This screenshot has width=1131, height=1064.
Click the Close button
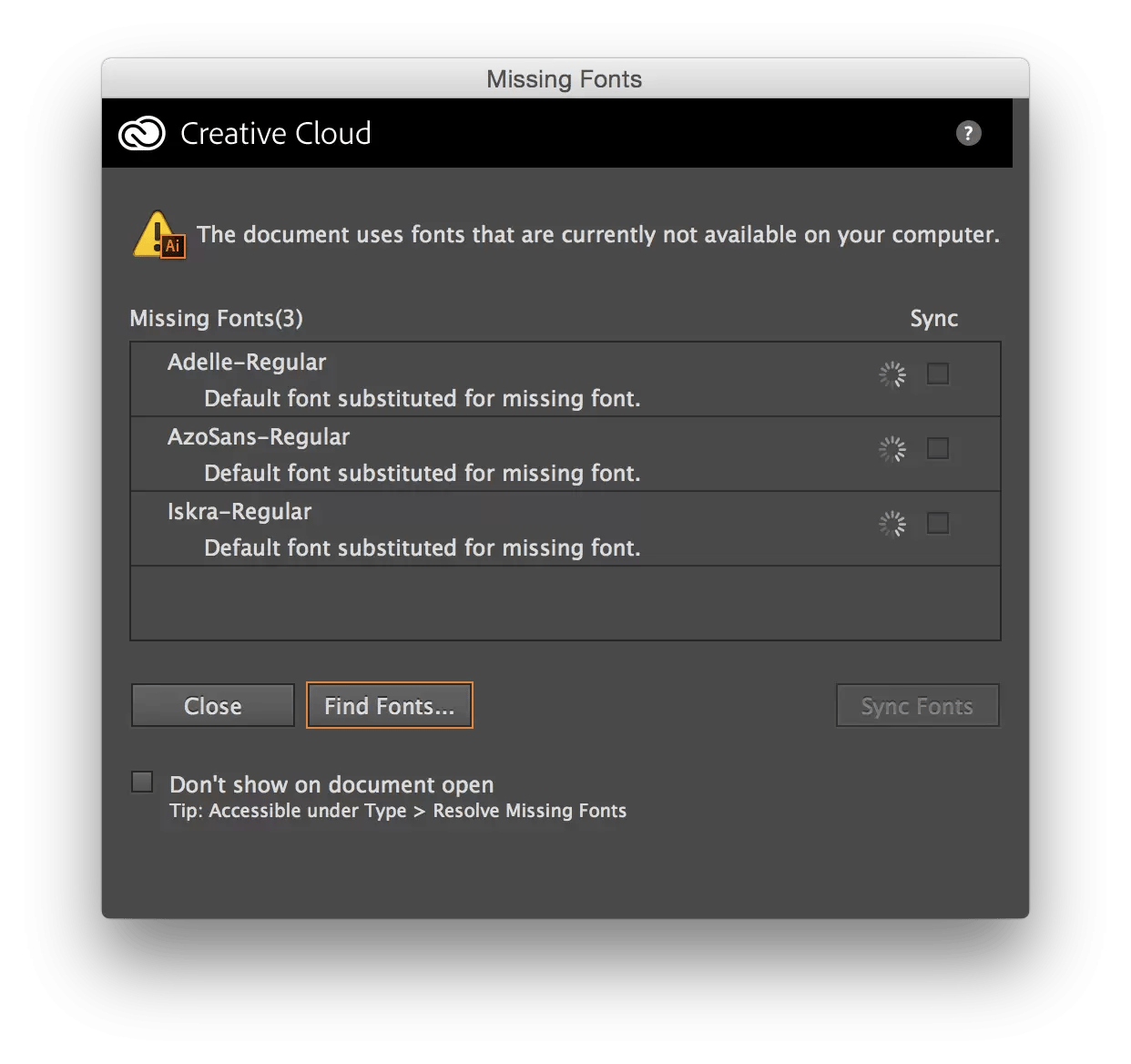pos(213,706)
